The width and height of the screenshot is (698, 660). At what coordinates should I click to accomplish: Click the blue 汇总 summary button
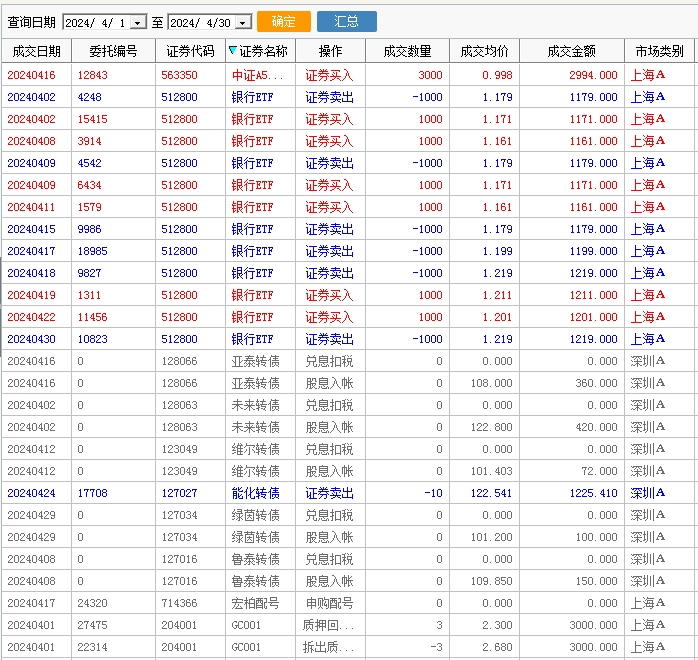point(346,22)
